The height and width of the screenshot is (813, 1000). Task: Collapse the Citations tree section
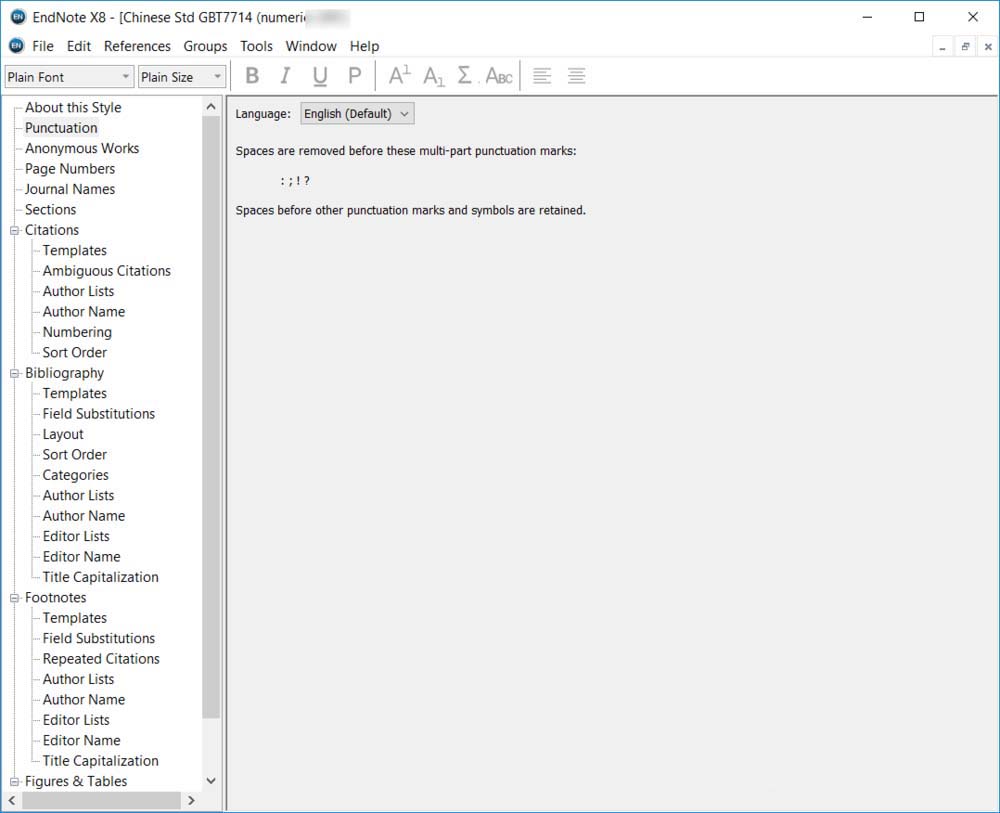pos(15,230)
